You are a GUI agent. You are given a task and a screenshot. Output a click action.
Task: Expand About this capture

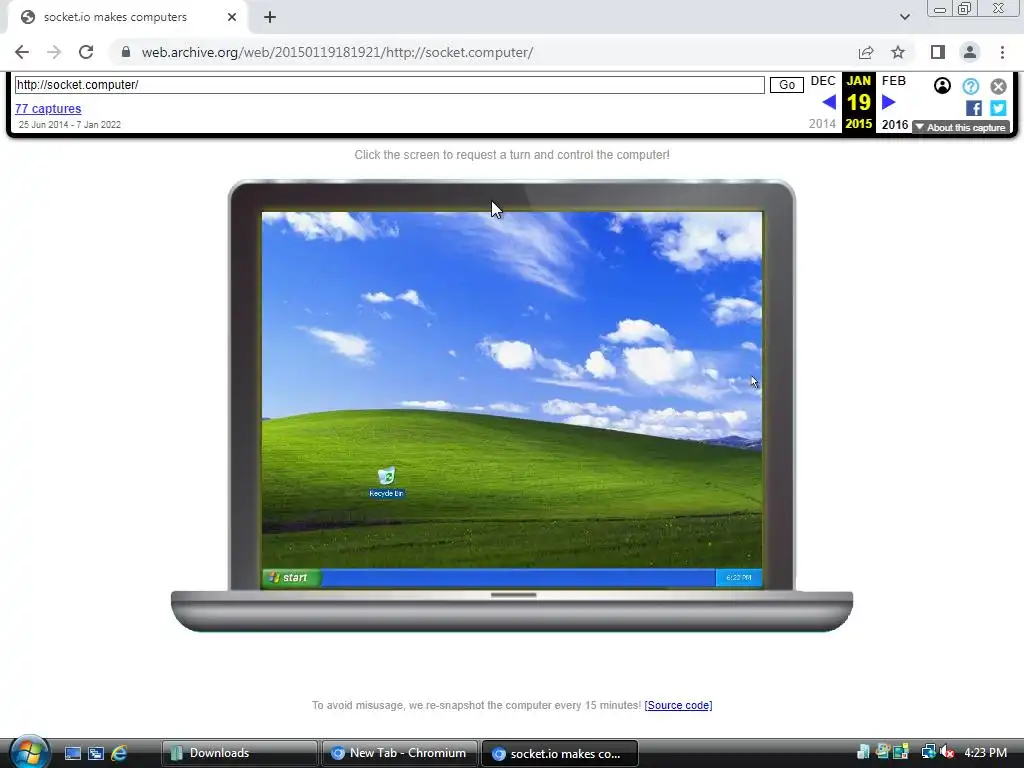tap(960, 127)
